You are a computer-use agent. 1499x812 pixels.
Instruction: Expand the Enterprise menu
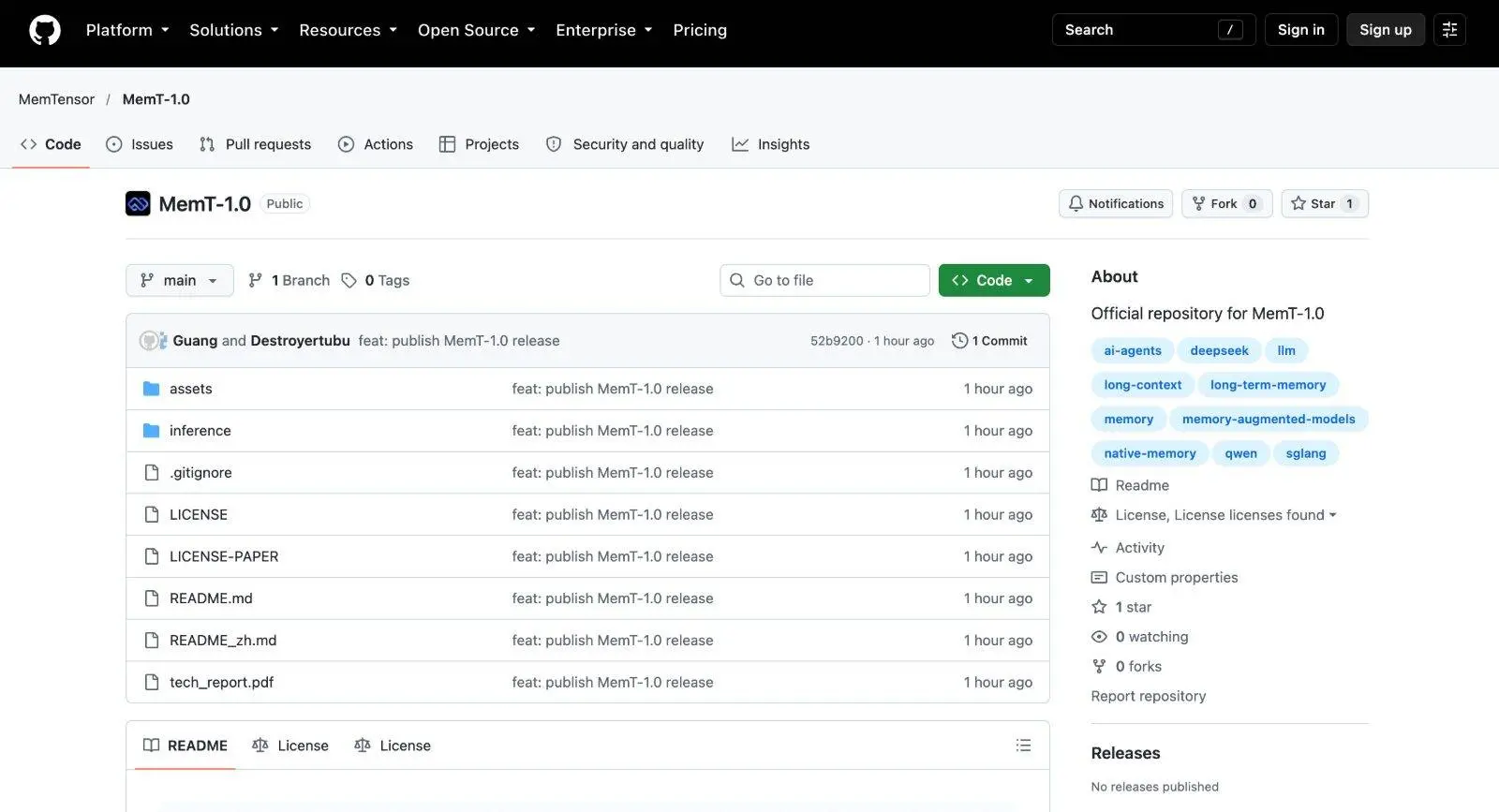pos(604,30)
